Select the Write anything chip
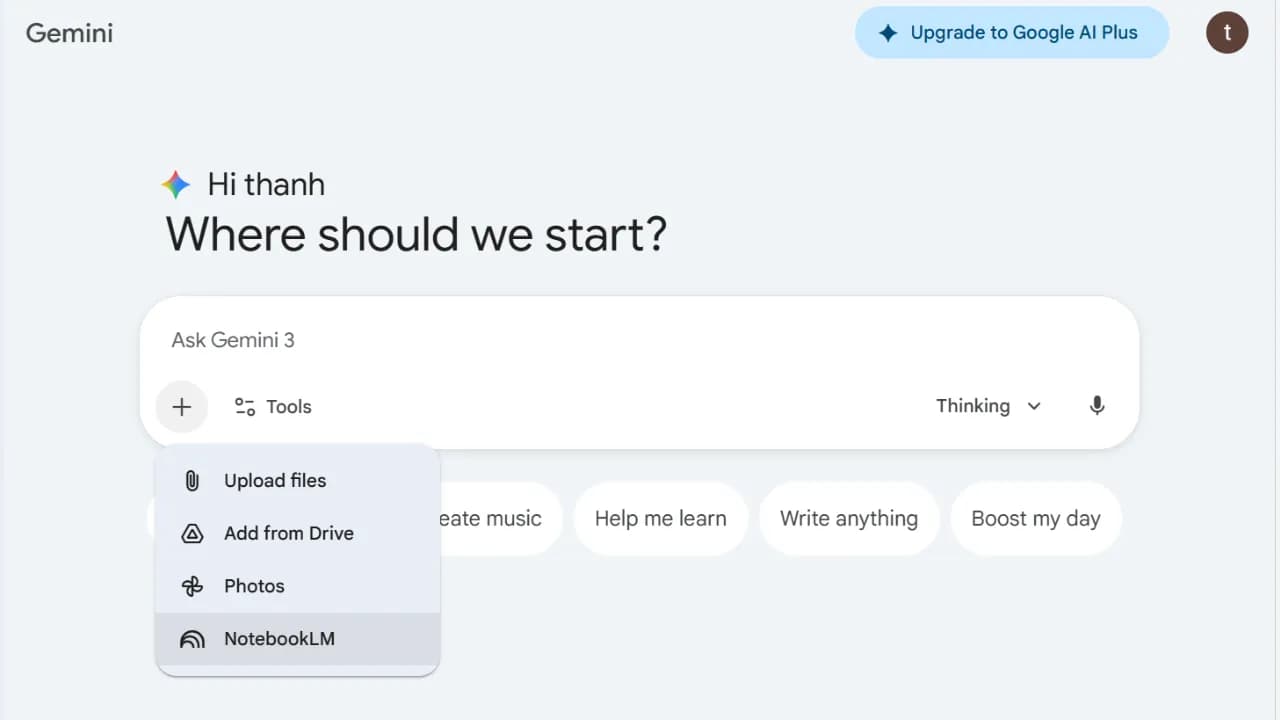Viewport: 1280px width, 720px height. click(x=849, y=518)
